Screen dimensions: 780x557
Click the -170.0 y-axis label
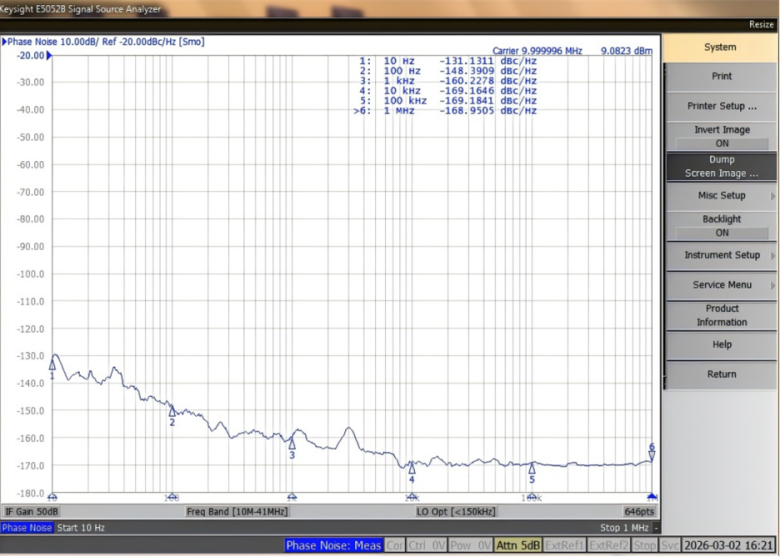point(30,466)
